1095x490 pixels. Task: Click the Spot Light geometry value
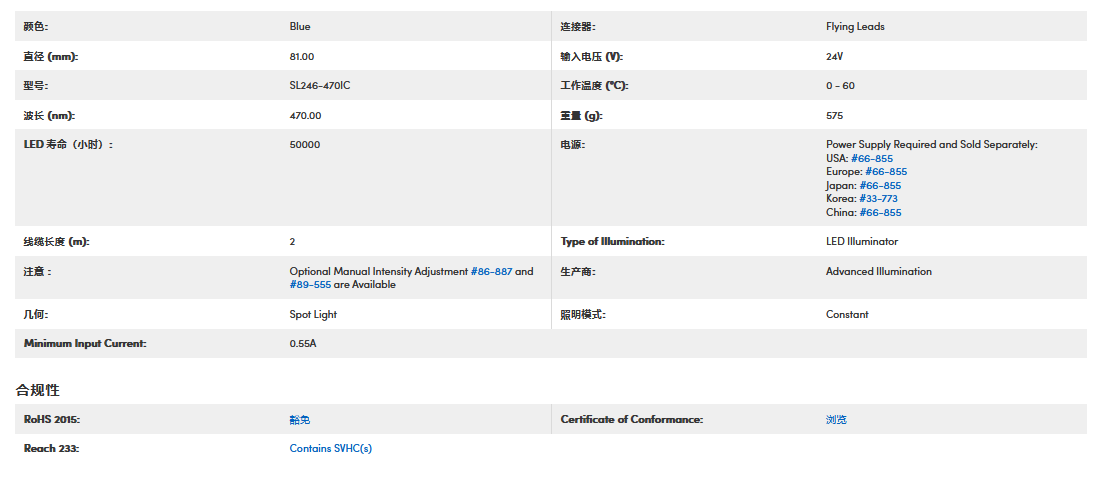click(313, 315)
